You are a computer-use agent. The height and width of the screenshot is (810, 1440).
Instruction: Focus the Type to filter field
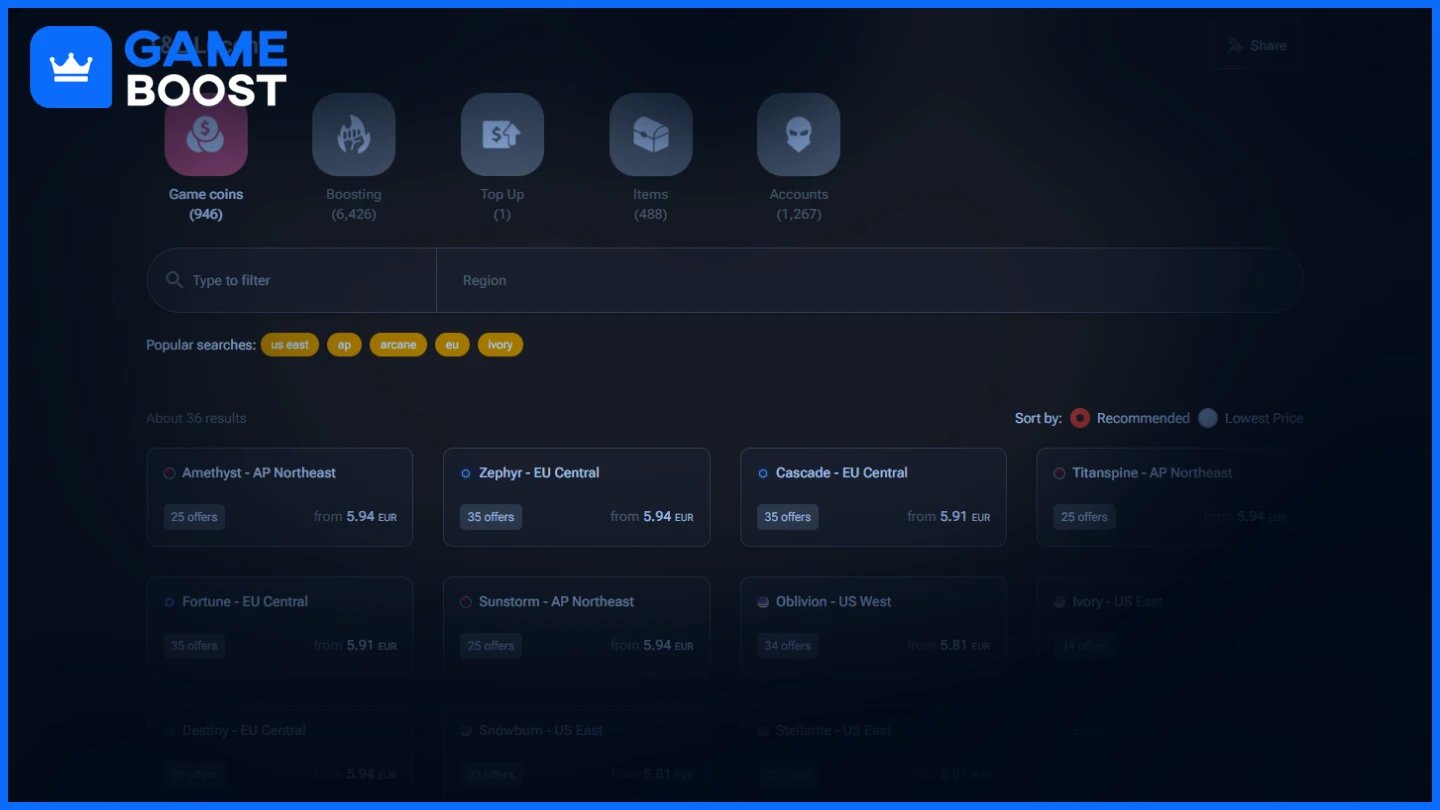292,280
